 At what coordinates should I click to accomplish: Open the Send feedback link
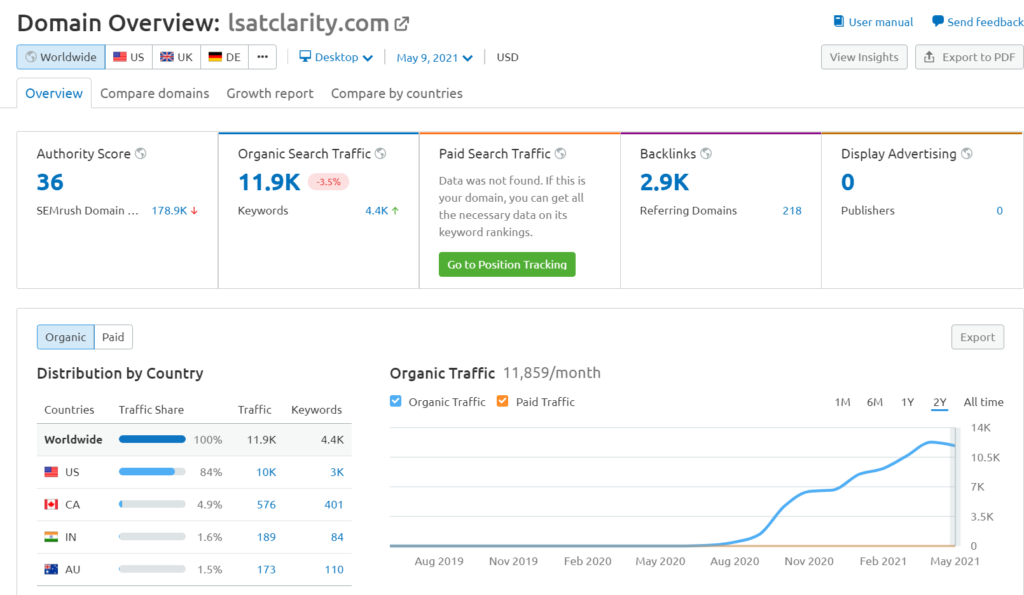(978, 22)
